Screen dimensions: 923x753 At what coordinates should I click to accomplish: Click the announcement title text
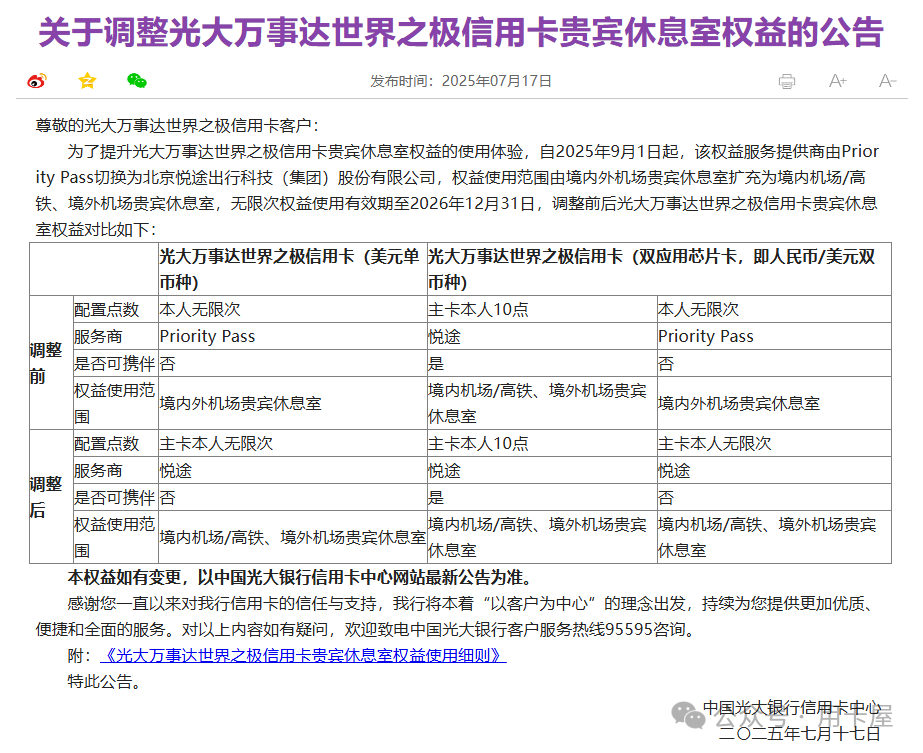pyautogui.click(x=461, y=33)
